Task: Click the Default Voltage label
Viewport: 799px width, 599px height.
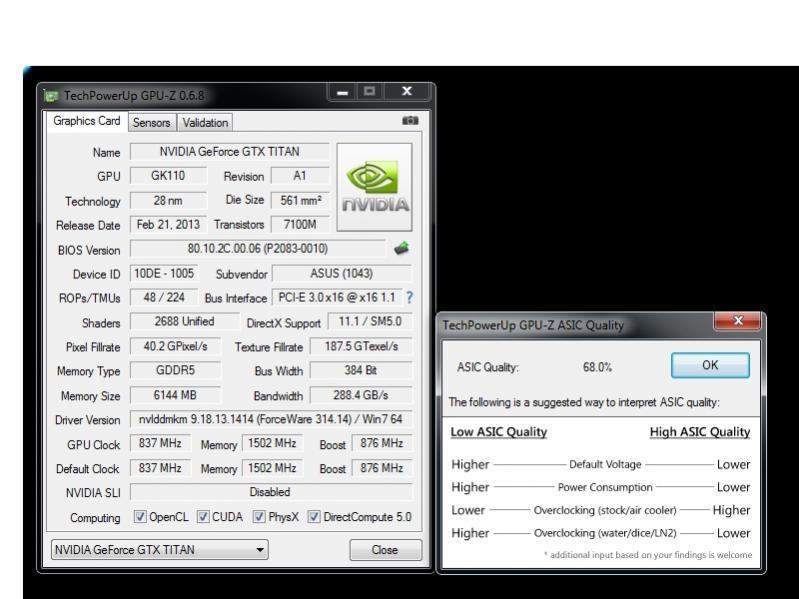Action: [x=605, y=465]
